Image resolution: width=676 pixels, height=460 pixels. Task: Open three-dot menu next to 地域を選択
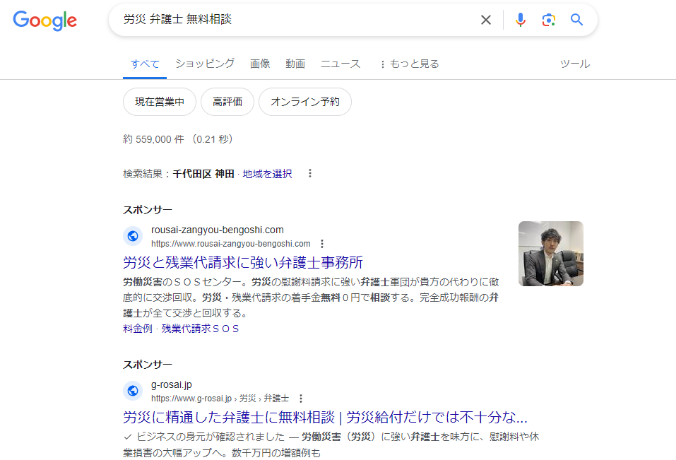[310, 173]
